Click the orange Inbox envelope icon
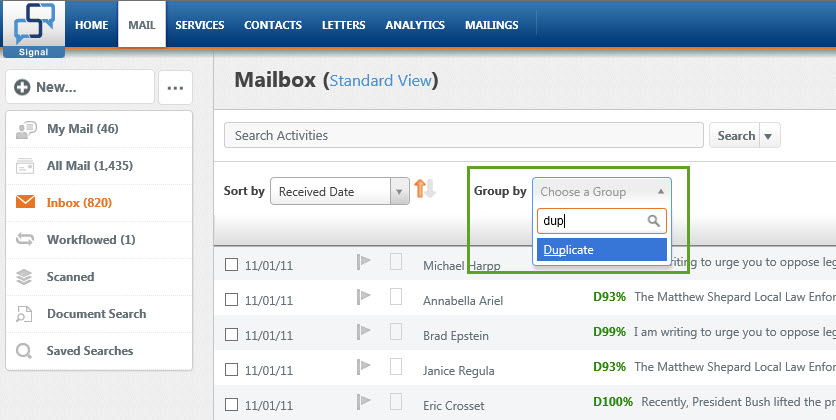 click(25, 202)
